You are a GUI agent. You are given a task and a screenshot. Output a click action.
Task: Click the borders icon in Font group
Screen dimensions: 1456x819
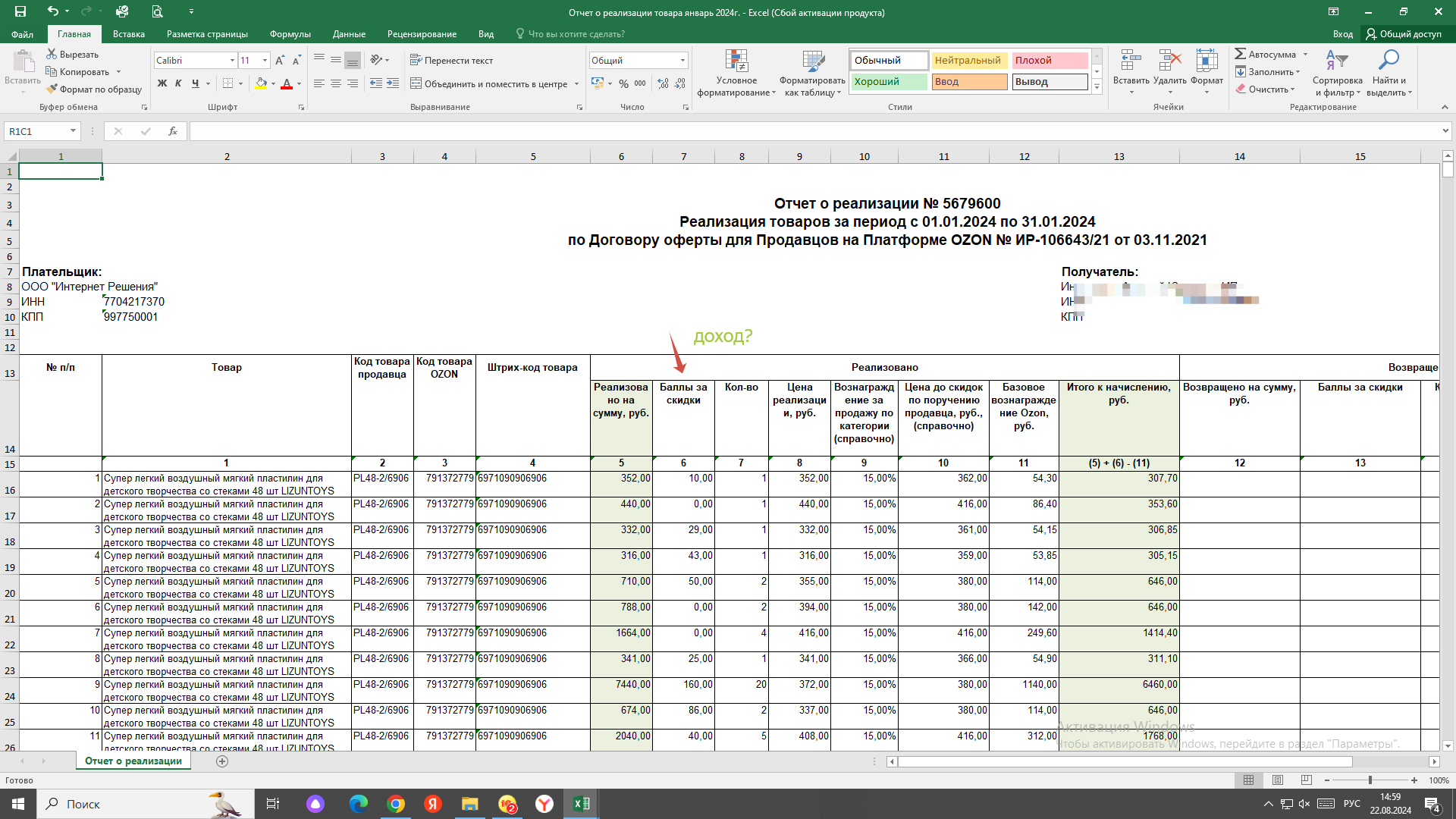point(227,83)
